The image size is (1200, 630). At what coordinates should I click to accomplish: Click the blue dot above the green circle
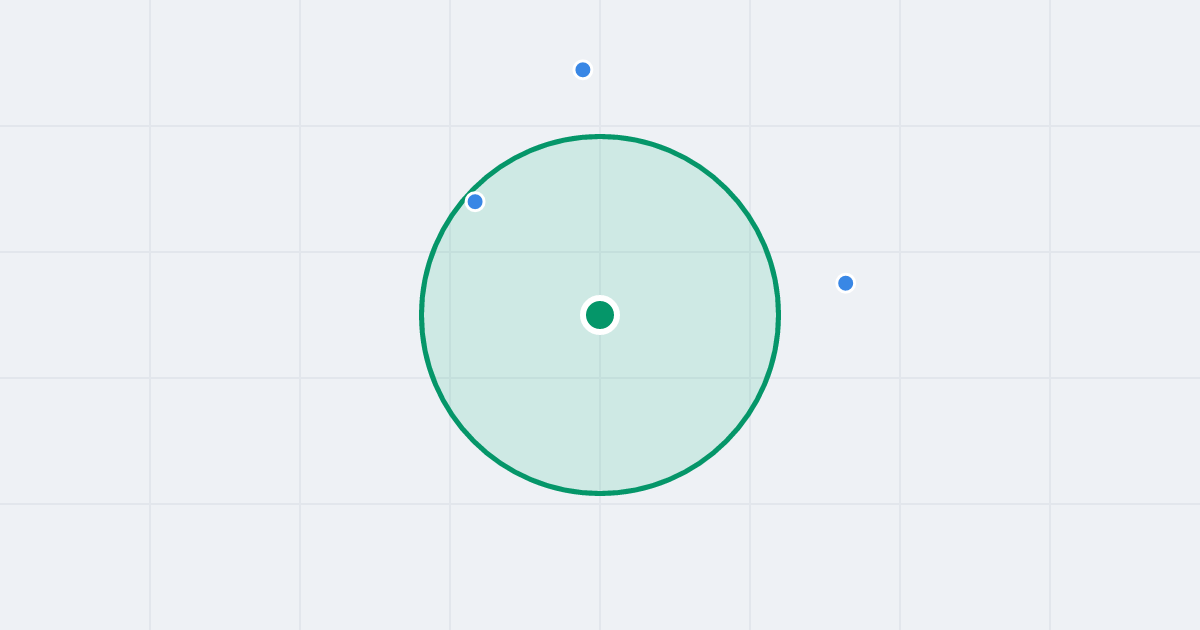point(583,70)
